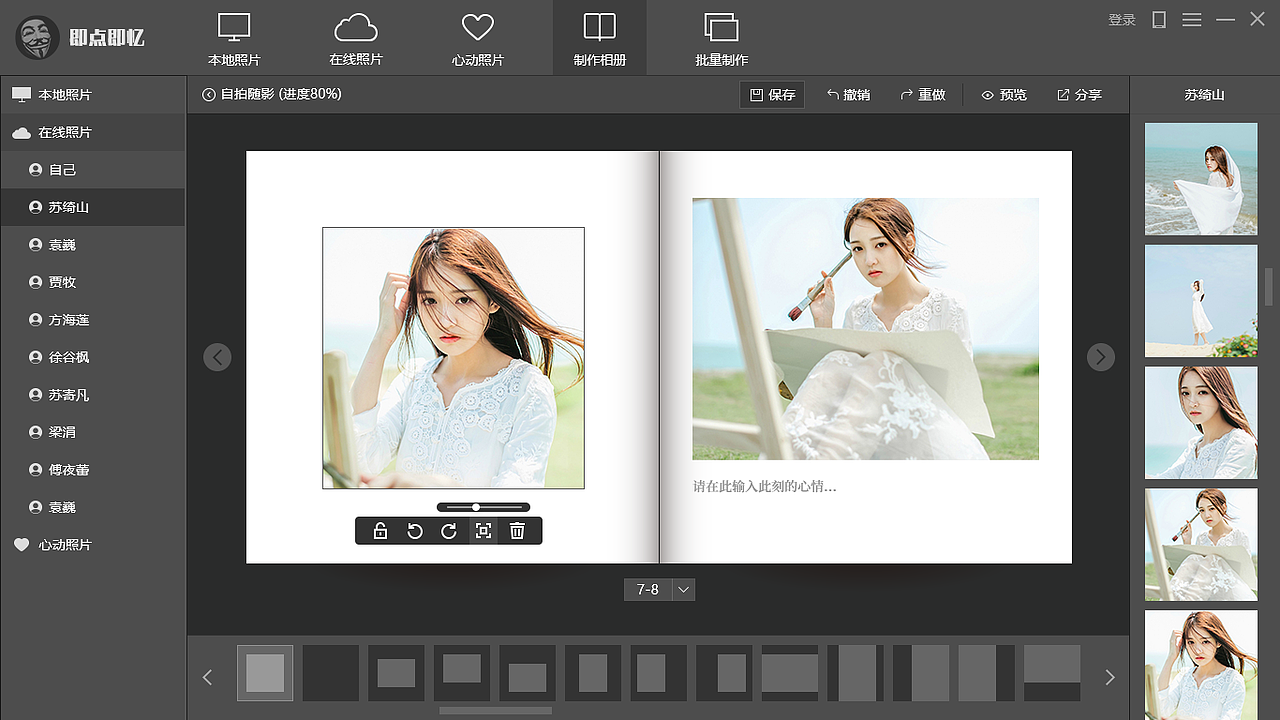Screen dimensions: 1280x720
Task: Save the album with 保存
Action: (772, 95)
